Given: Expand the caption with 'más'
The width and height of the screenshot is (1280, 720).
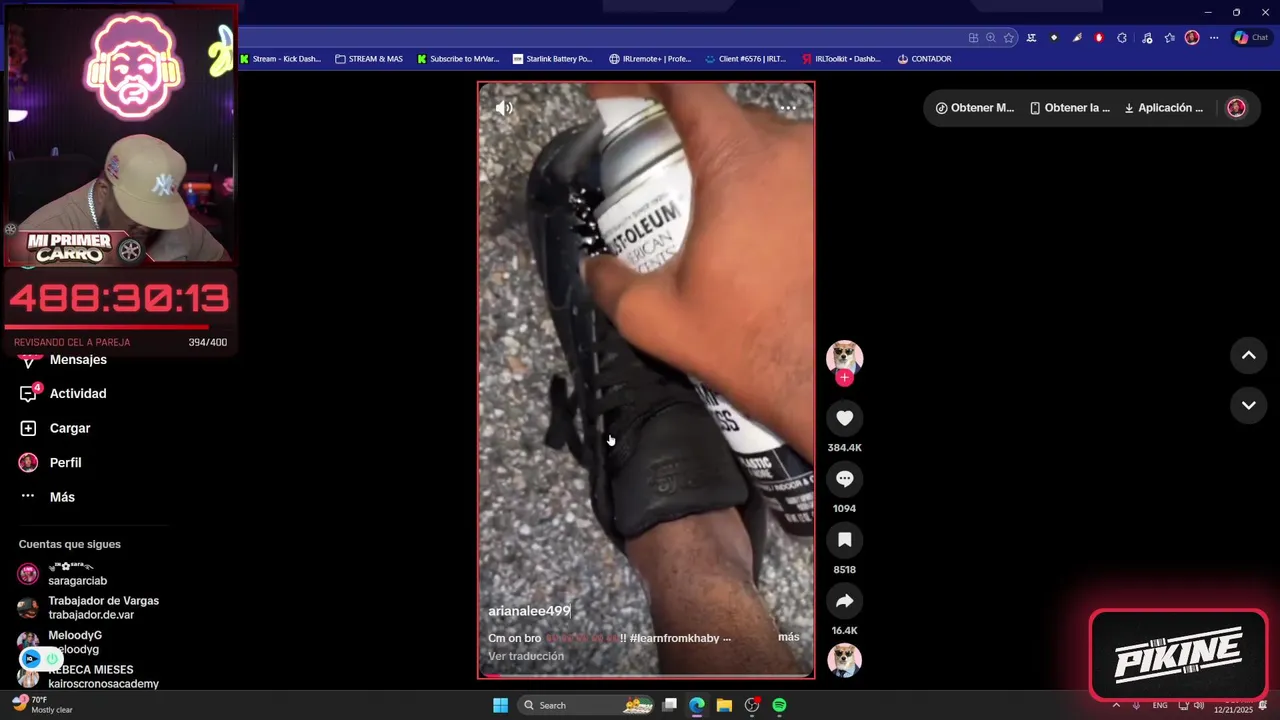Looking at the screenshot, I should [789, 637].
